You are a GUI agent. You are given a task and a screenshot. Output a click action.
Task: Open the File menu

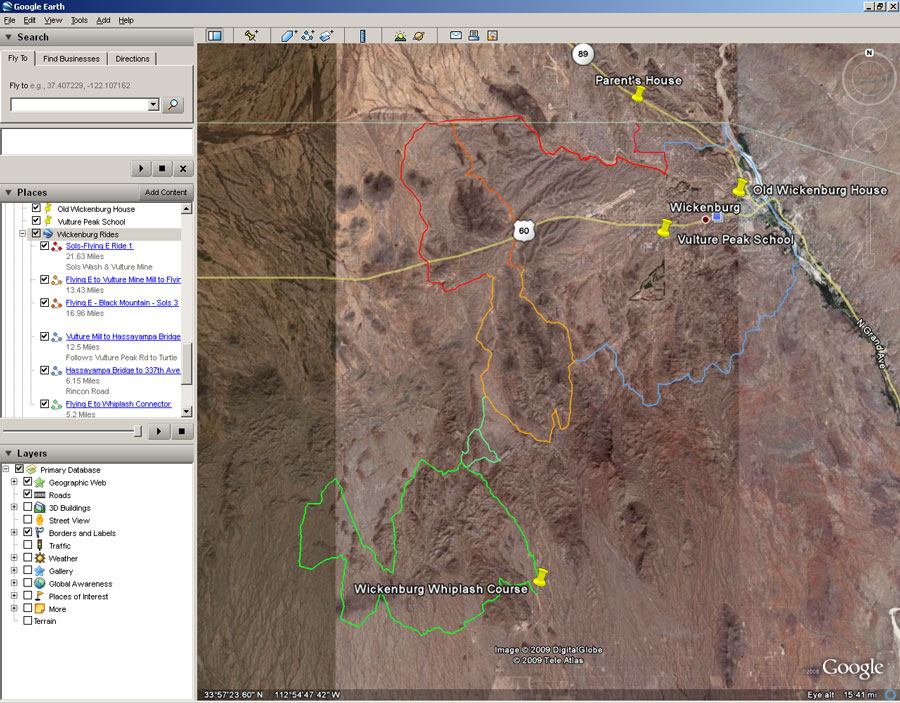click(x=9, y=20)
